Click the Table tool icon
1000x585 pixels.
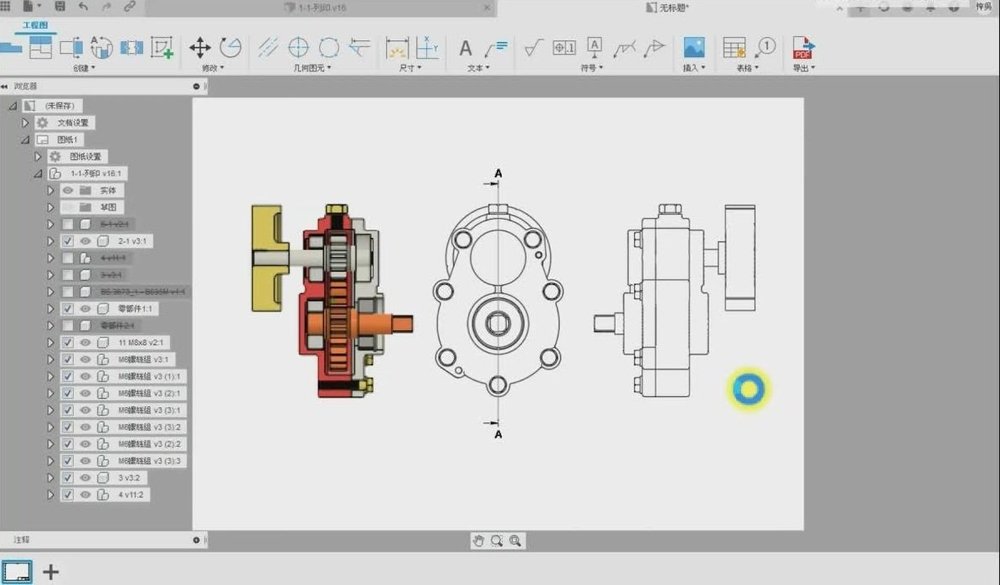click(734, 47)
